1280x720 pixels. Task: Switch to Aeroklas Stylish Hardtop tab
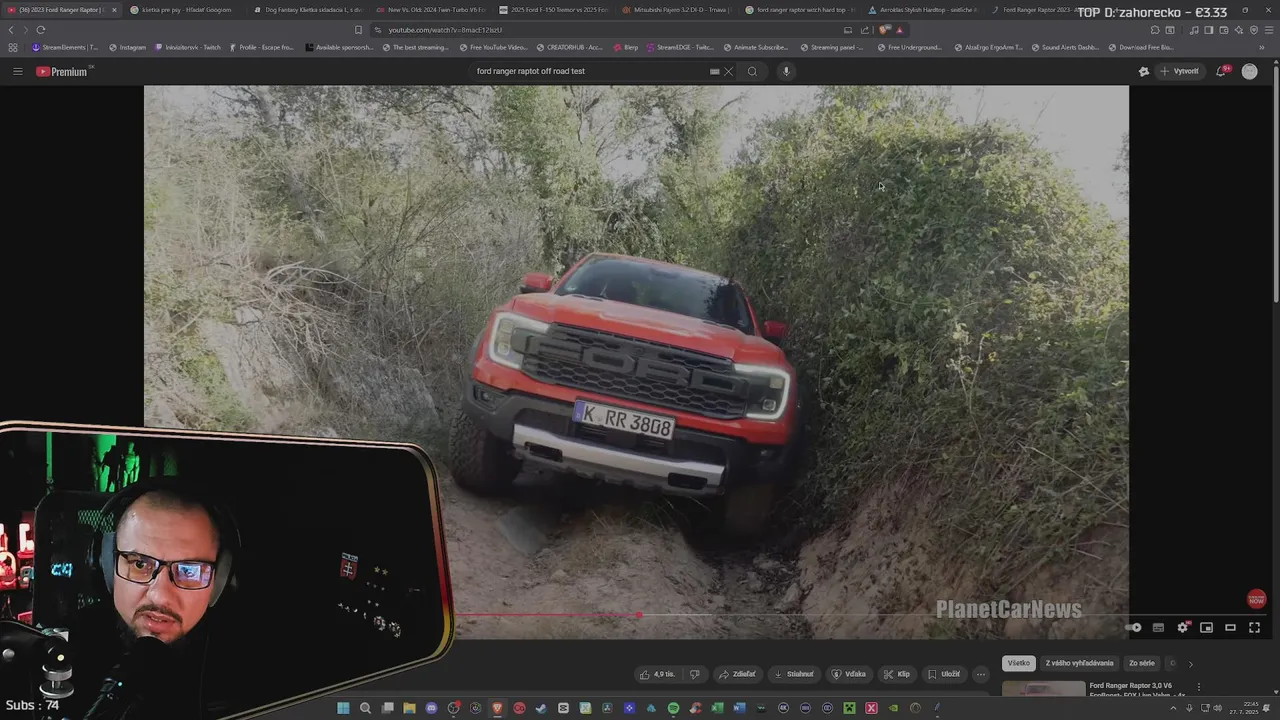(921, 10)
